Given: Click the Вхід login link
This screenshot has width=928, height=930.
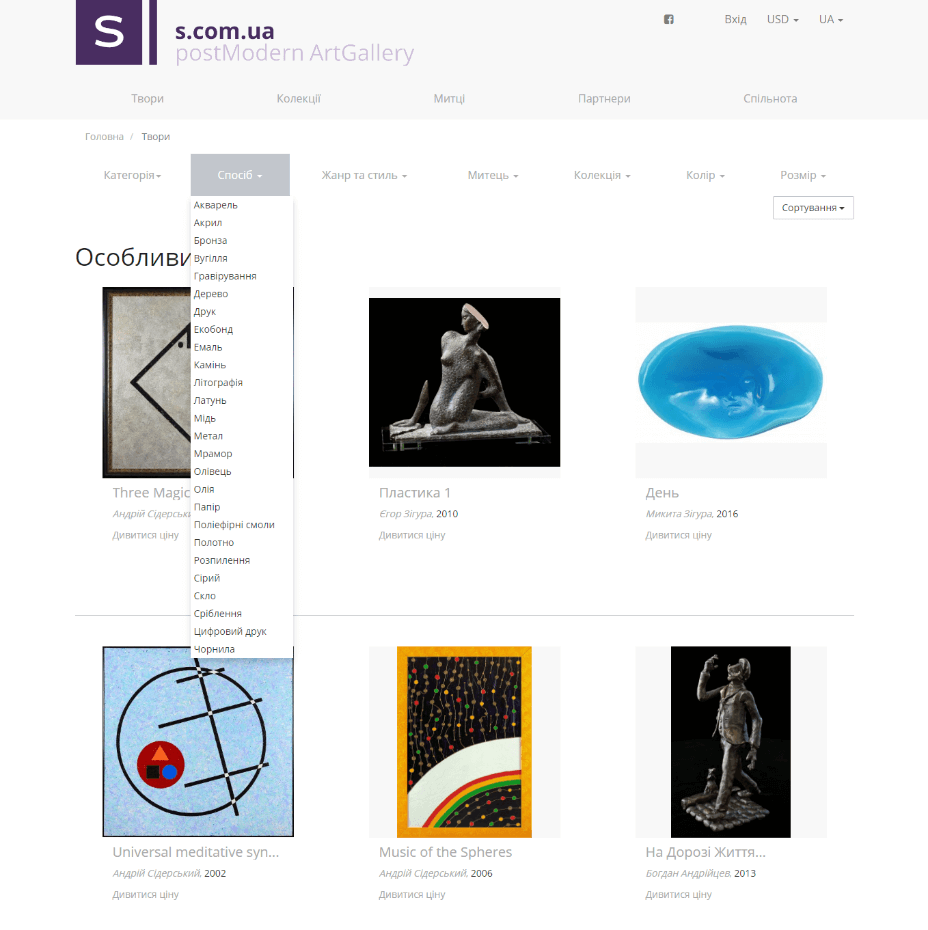Looking at the screenshot, I should [x=735, y=20].
